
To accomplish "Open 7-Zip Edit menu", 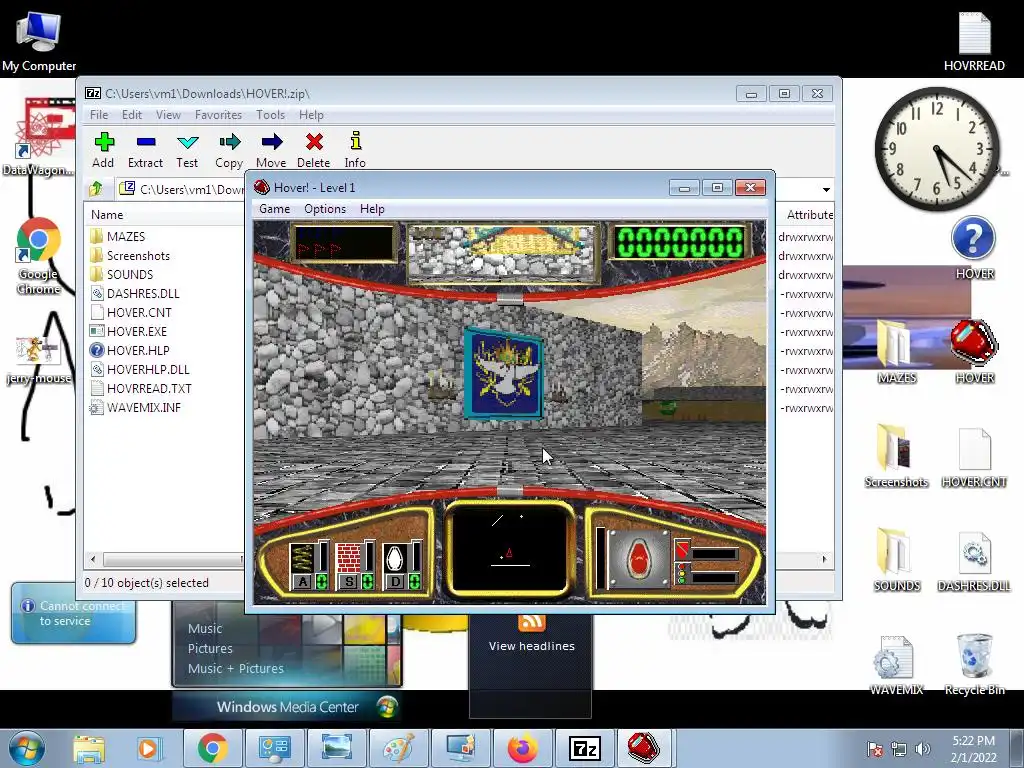I will click(132, 115).
